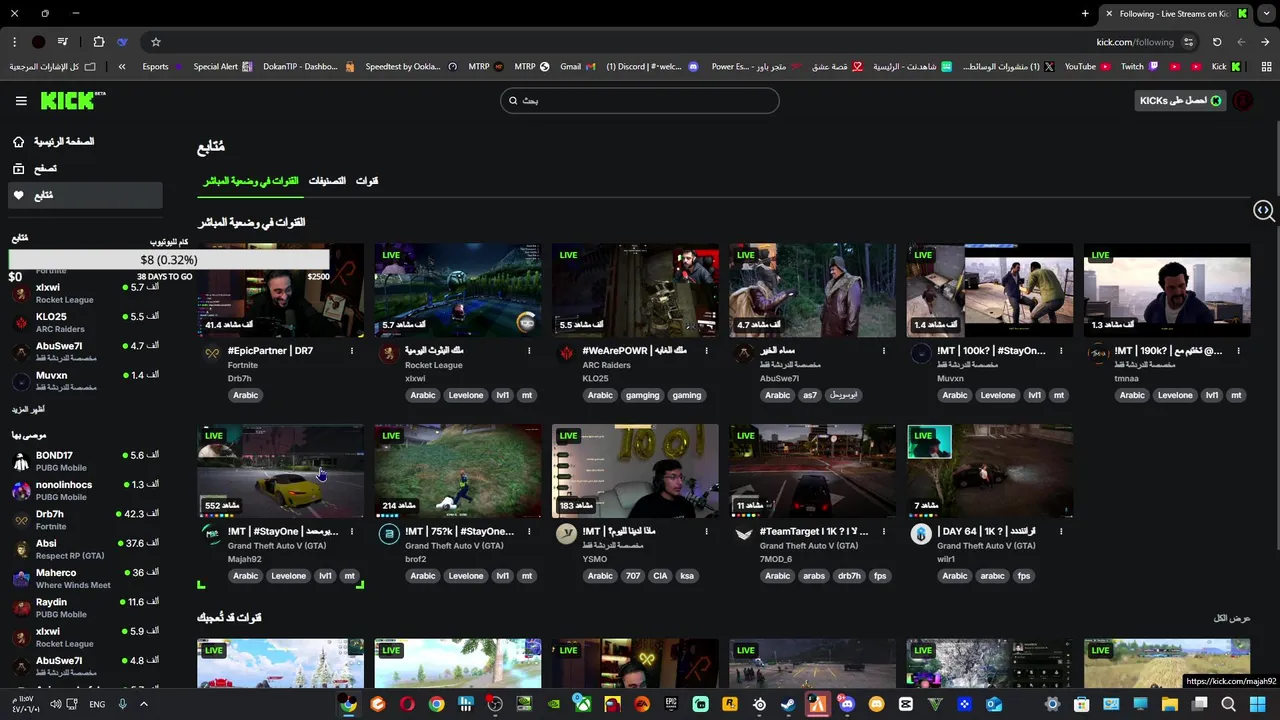Open three-dot menu on AbuSwe7l stream card
The image size is (1280, 720).
coord(884,351)
